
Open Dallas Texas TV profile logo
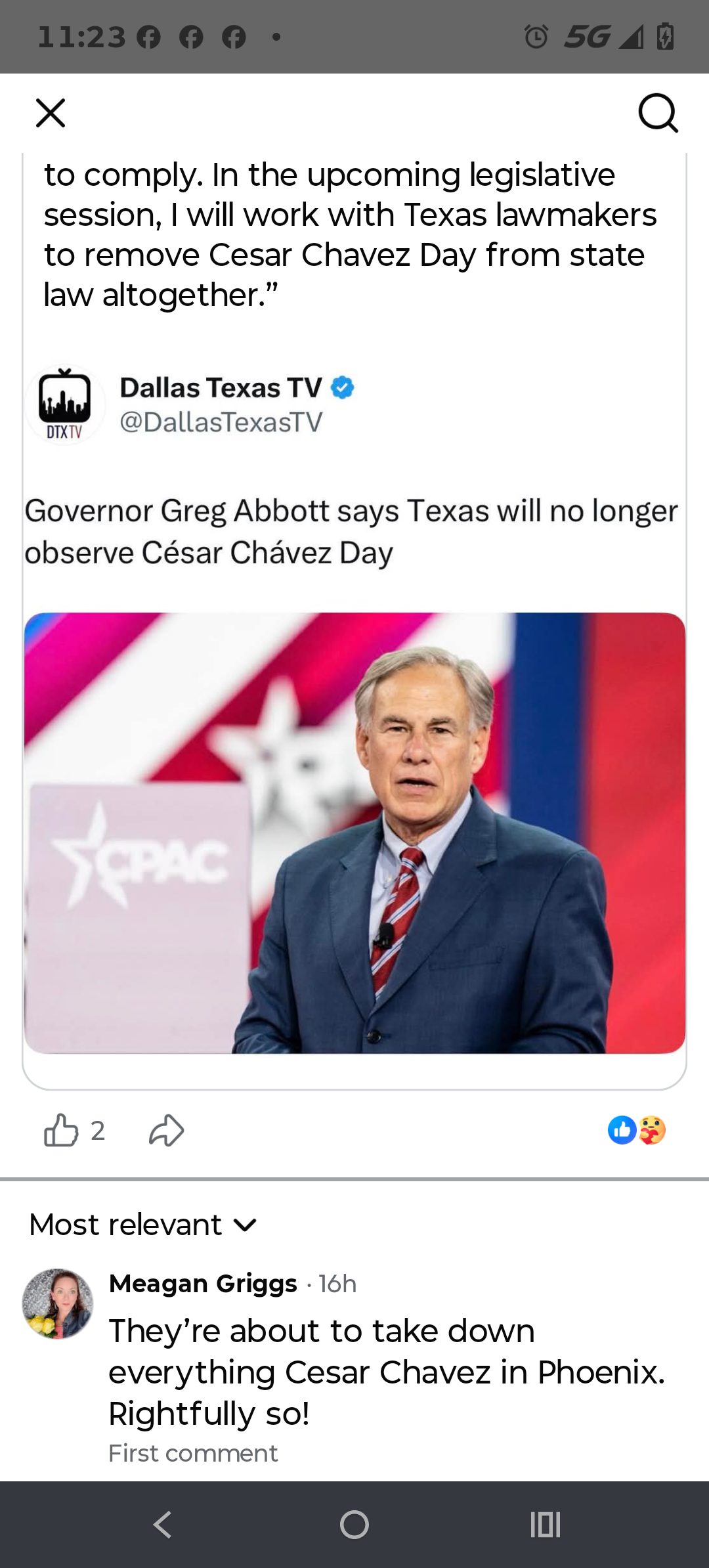(64, 404)
